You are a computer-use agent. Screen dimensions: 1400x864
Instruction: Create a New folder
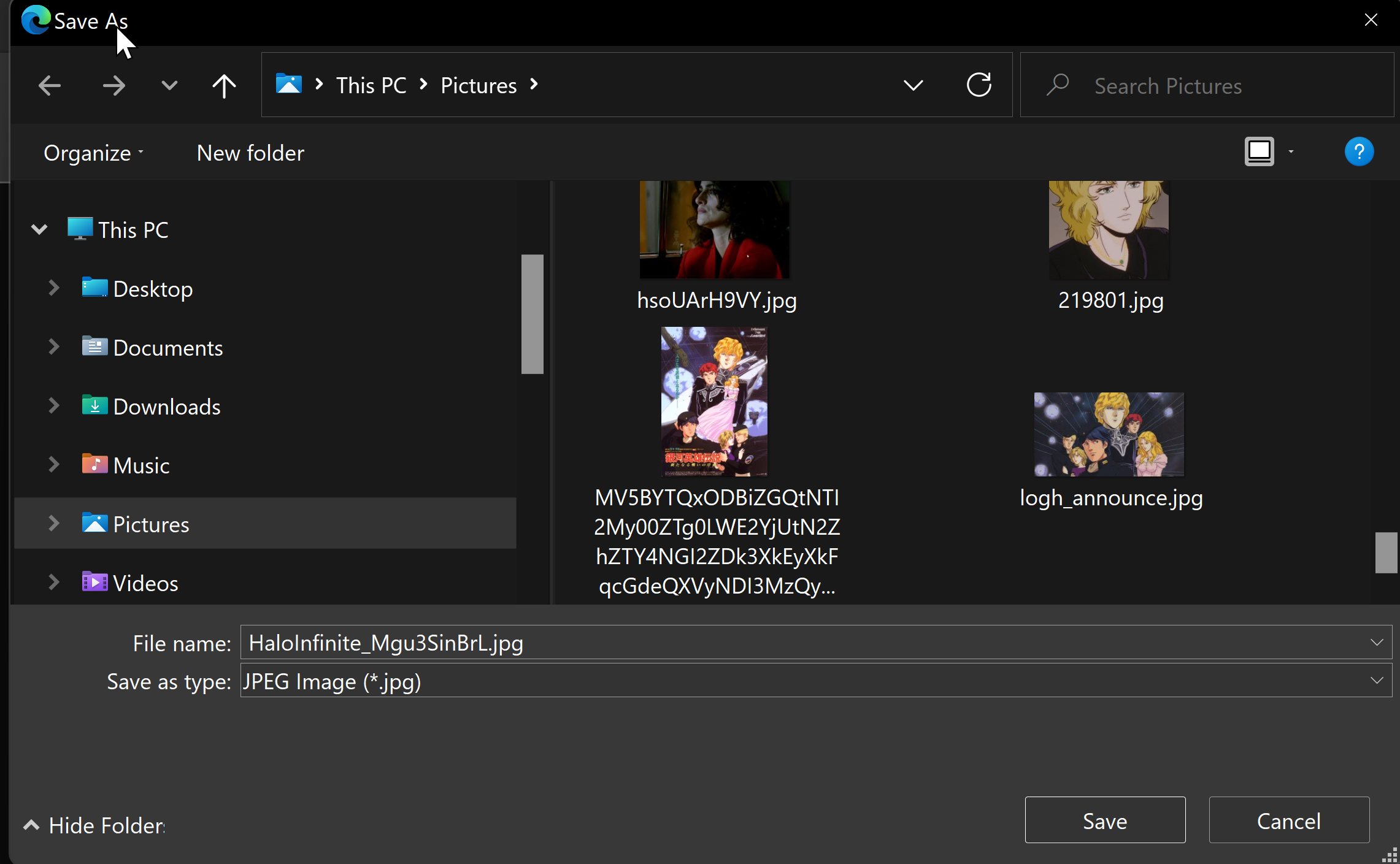[x=250, y=153]
